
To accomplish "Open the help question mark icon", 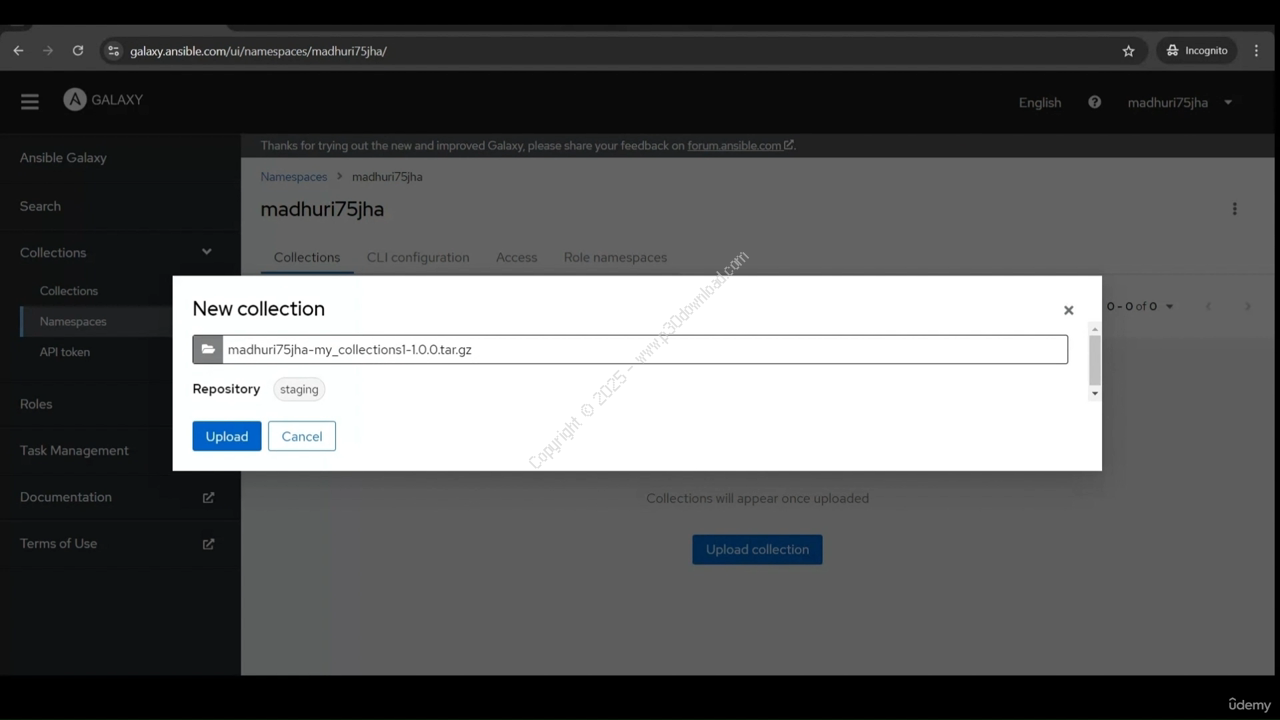I will [x=1095, y=102].
